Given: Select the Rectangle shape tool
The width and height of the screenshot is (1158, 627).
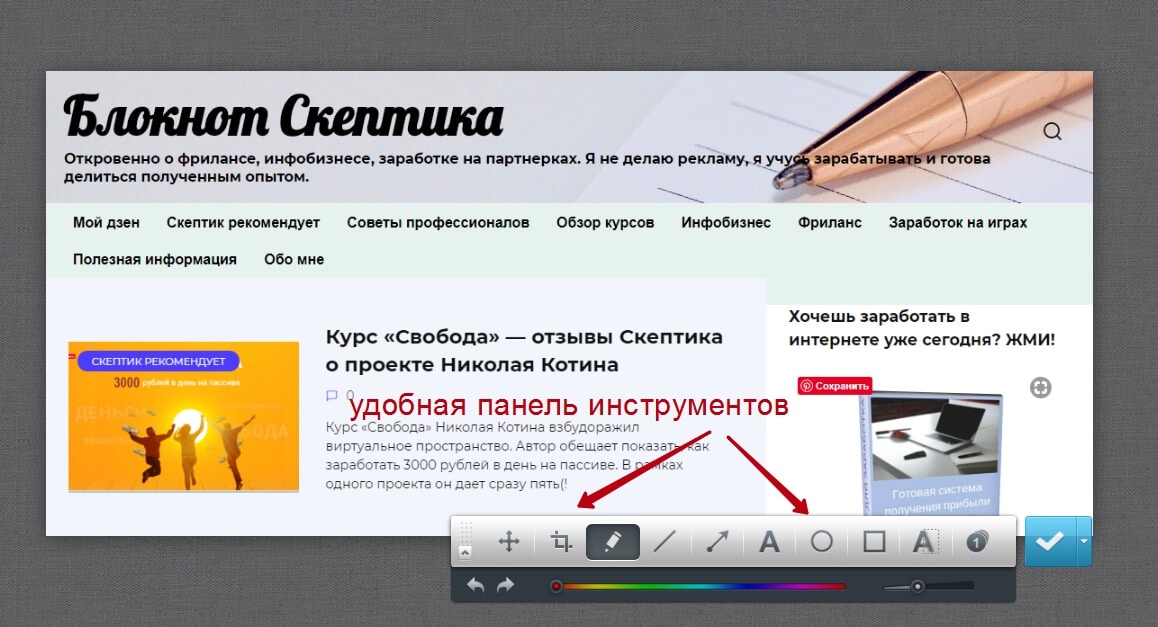Looking at the screenshot, I should pos(874,542).
